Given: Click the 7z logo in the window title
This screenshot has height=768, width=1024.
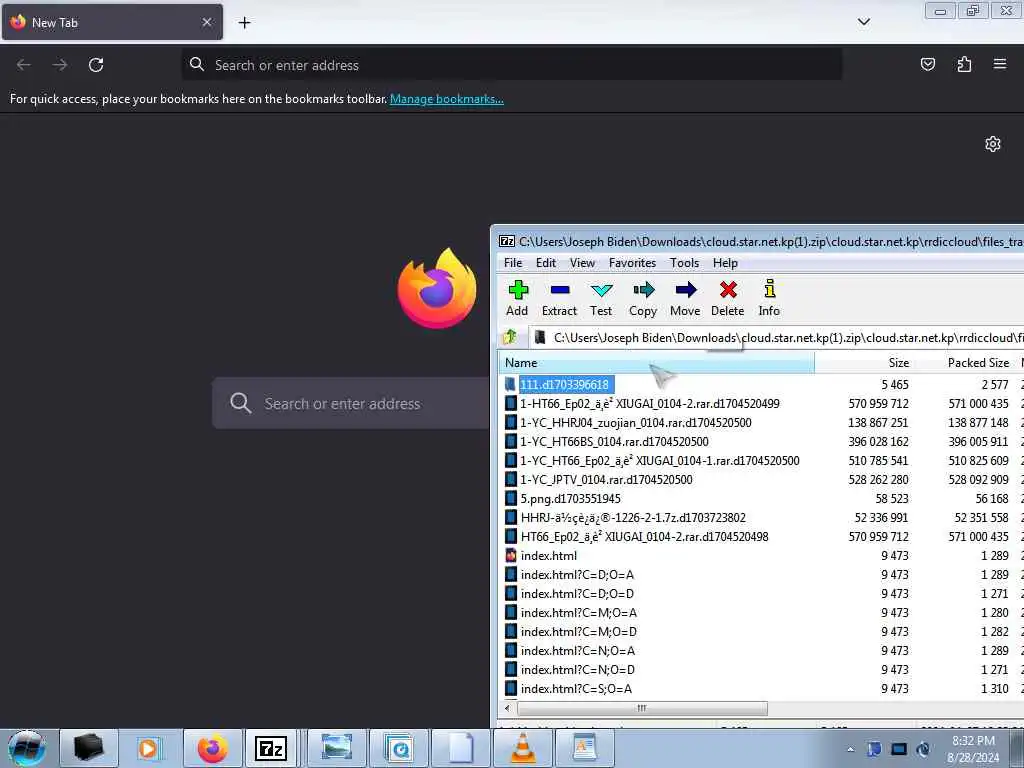Looking at the screenshot, I should (507, 242).
